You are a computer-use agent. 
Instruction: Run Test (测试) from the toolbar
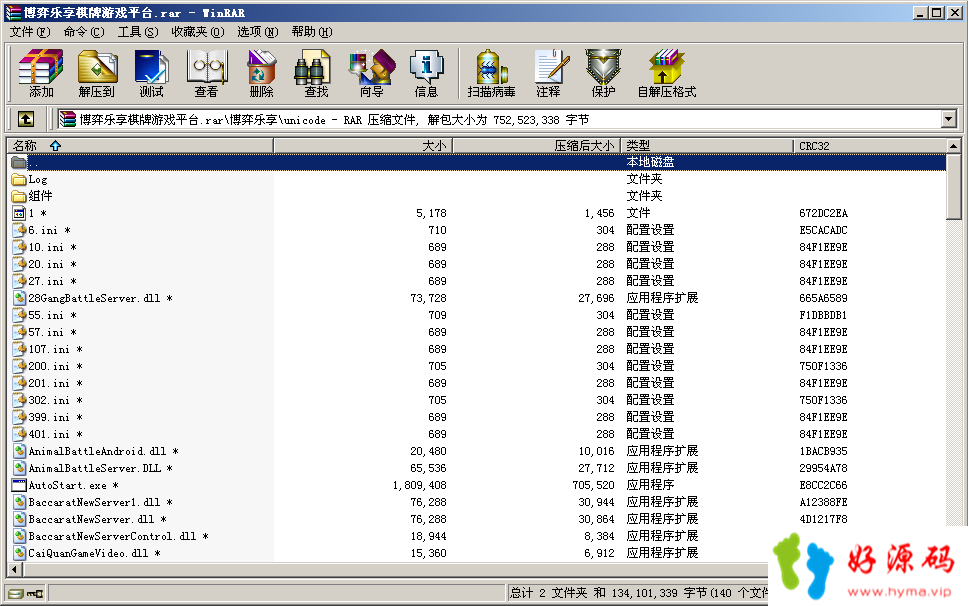coord(151,73)
